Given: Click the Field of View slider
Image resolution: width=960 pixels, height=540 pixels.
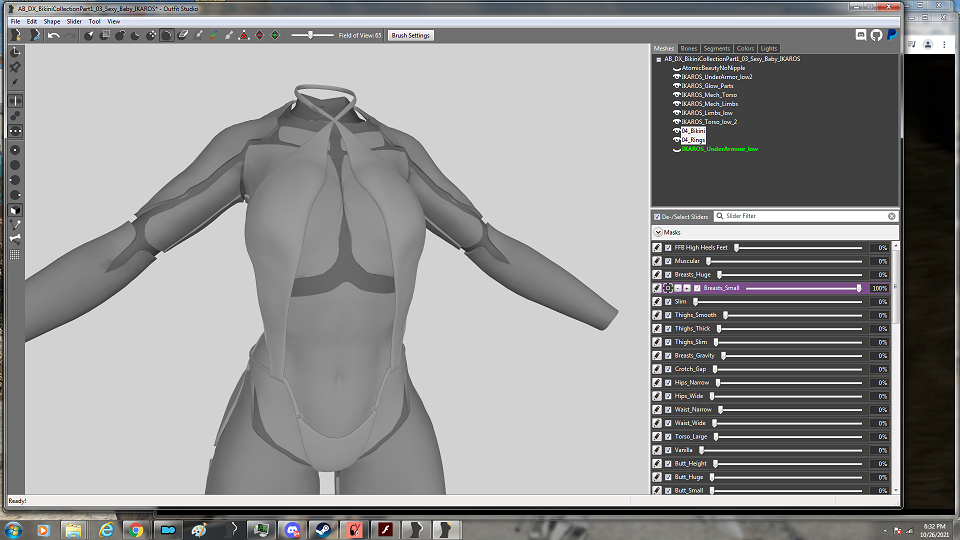Looking at the screenshot, I should point(312,36).
